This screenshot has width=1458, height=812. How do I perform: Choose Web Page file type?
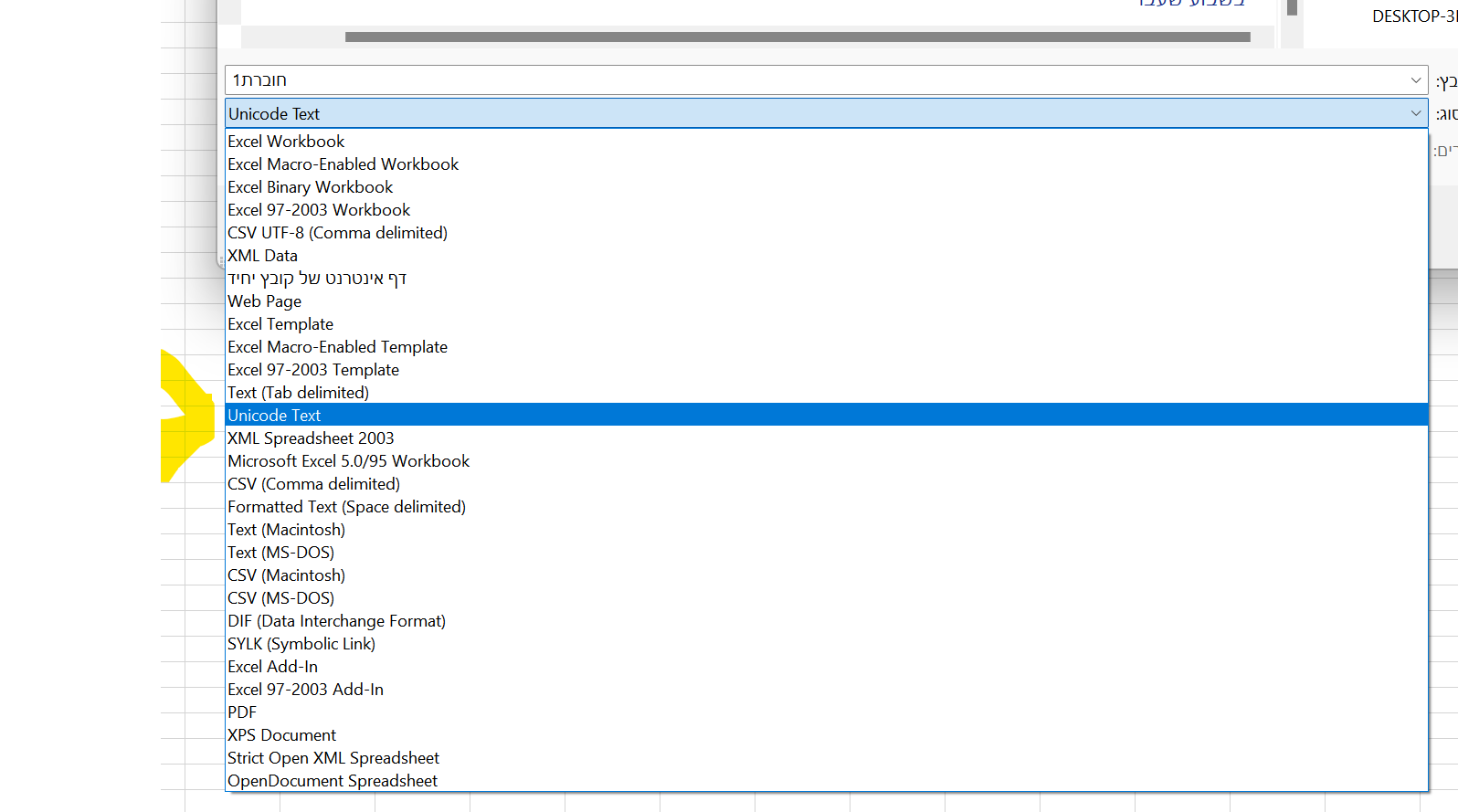pos(827,301)
